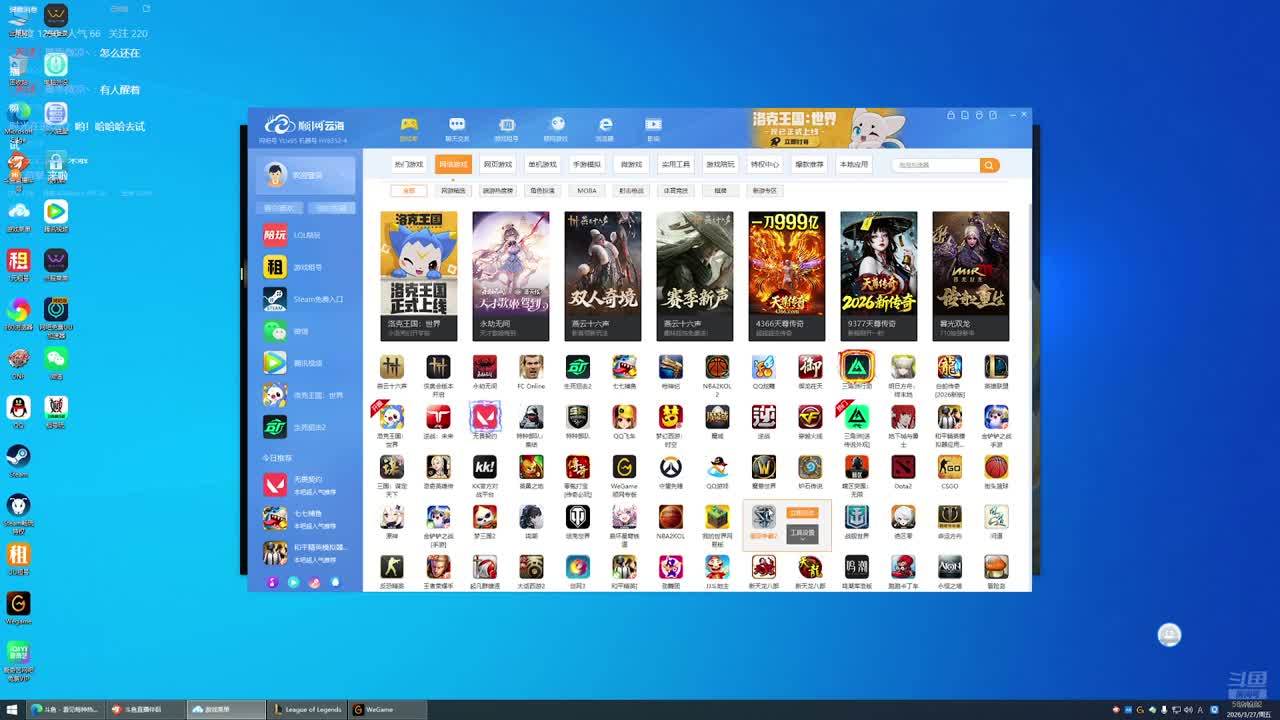Viewport: 1280px width, 720px height.
Task: Open Dota2 from the game grid
Action: click(903, 467)
